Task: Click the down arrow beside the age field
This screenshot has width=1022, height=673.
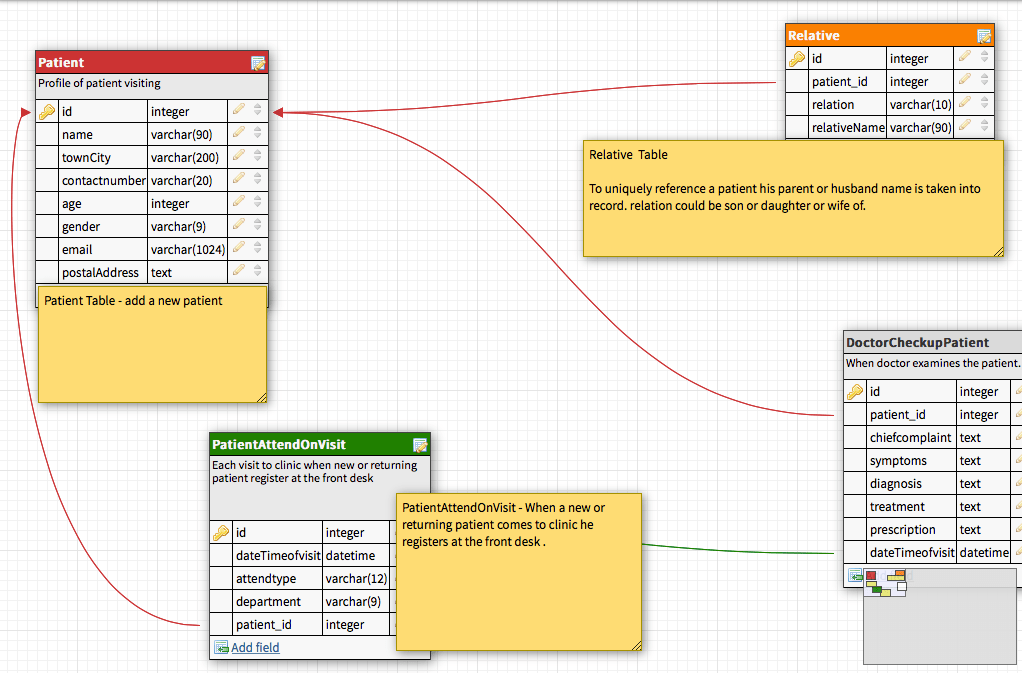Action: tap(258, 206)
